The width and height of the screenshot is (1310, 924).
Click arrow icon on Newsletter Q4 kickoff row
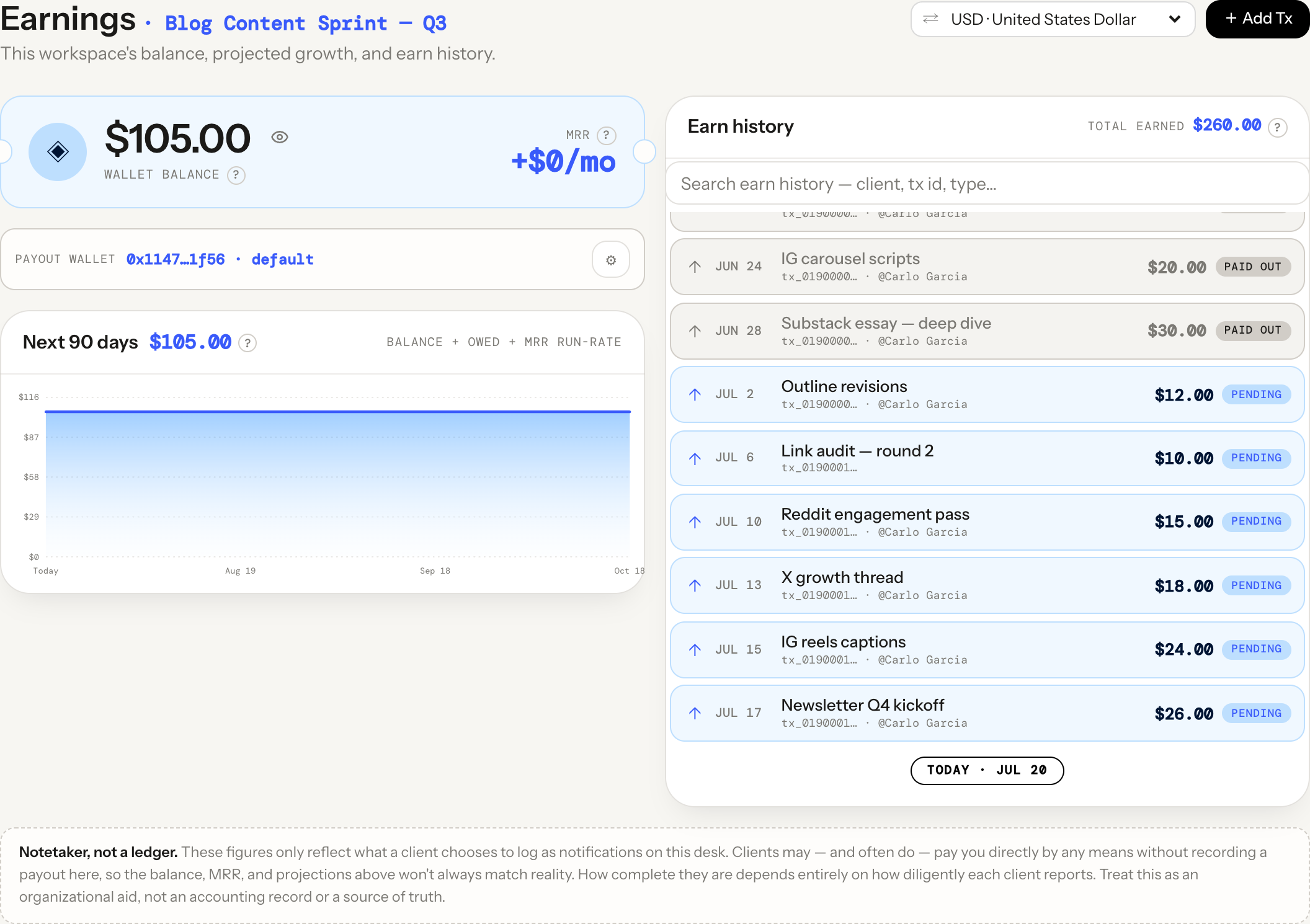(x=695, y=713)
